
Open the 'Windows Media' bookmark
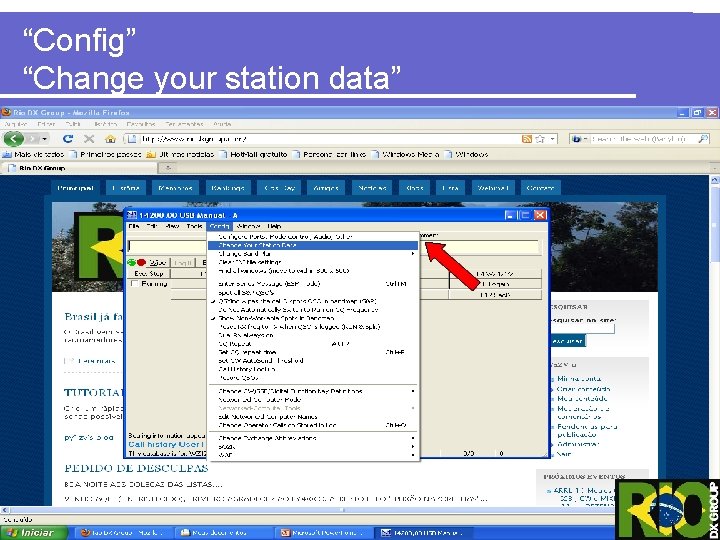pos(405,154)
